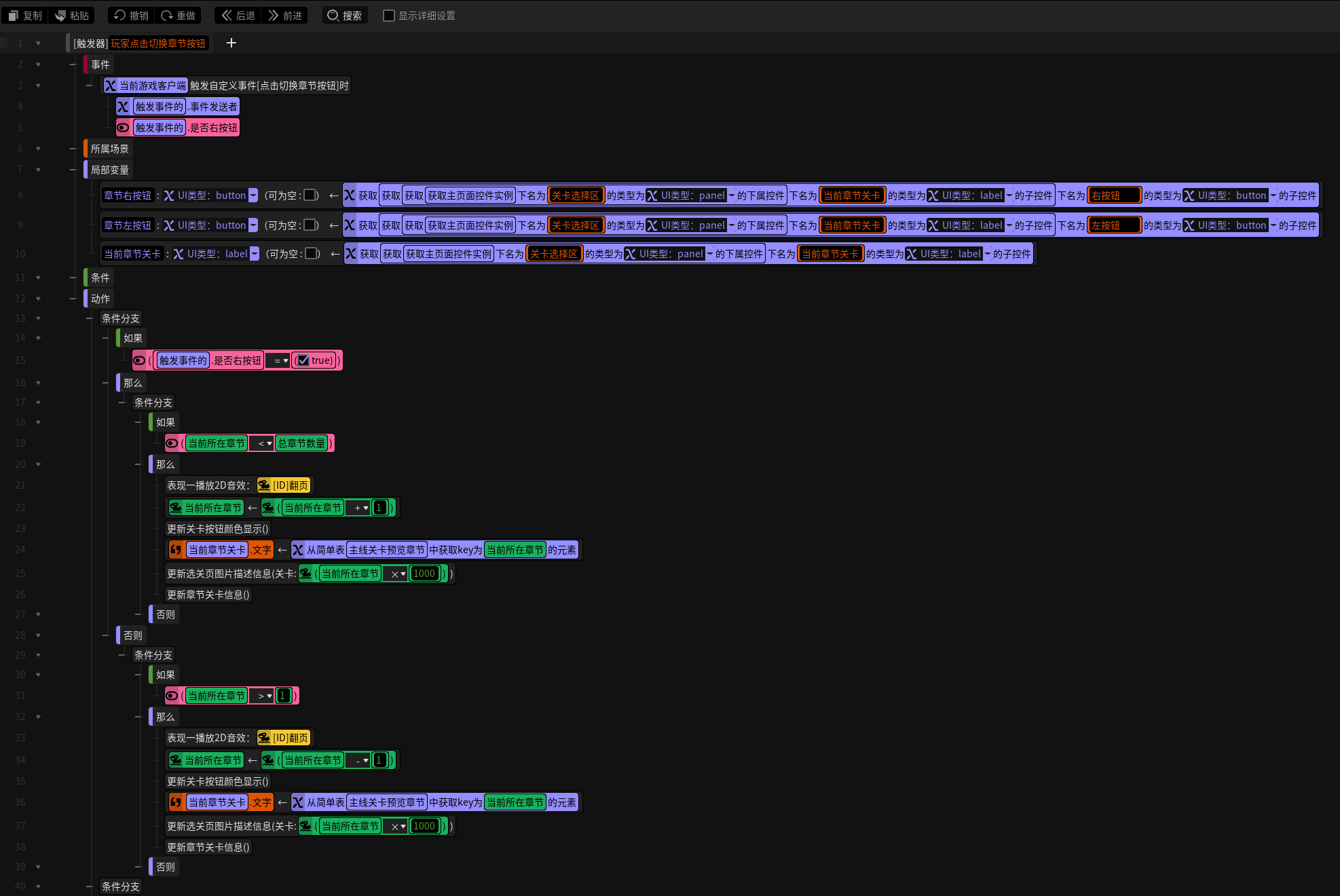This screenshot has height=896, width=1340.
Task: Click the 更新关卡按钮颜色显示() action on line 23
Action: point(218,529)
